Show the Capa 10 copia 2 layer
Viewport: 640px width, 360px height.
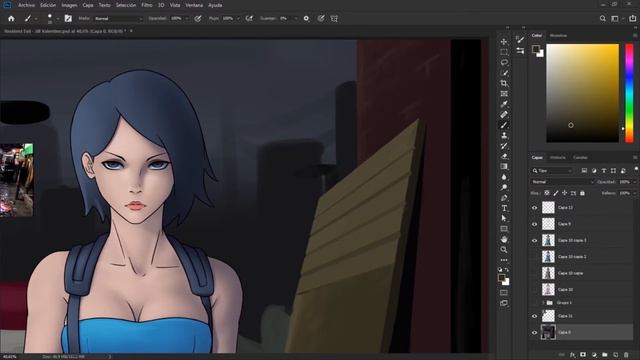[535, 257]
